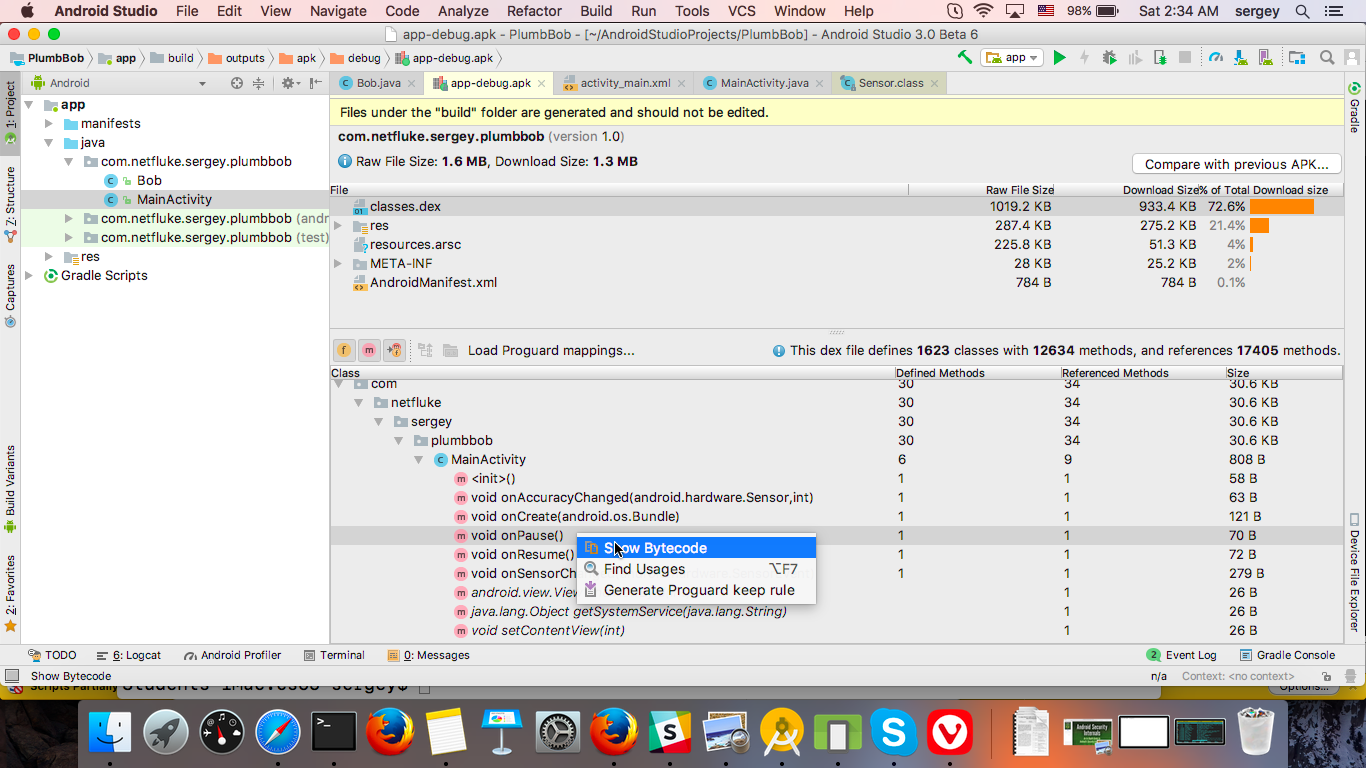This screenshot has width=1366, height=768.
Task: Click the Make Project hammer icon
Action: [x=965, y=58]
